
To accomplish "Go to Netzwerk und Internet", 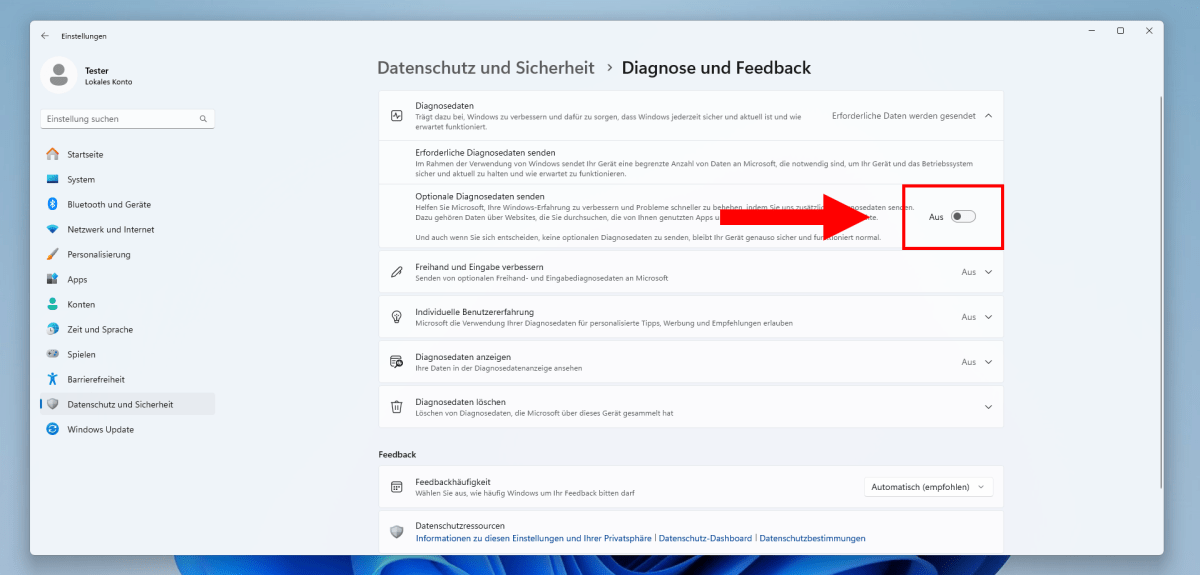I will click(127, 229).
